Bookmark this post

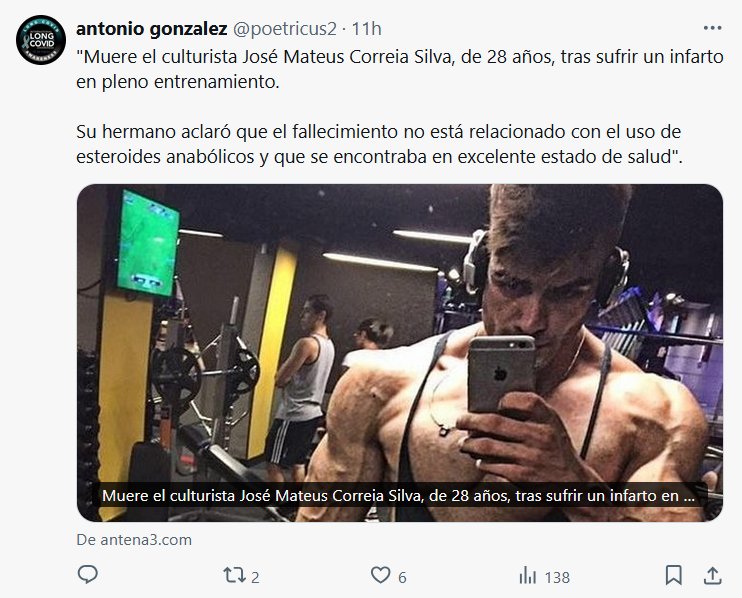click(674, 575)
